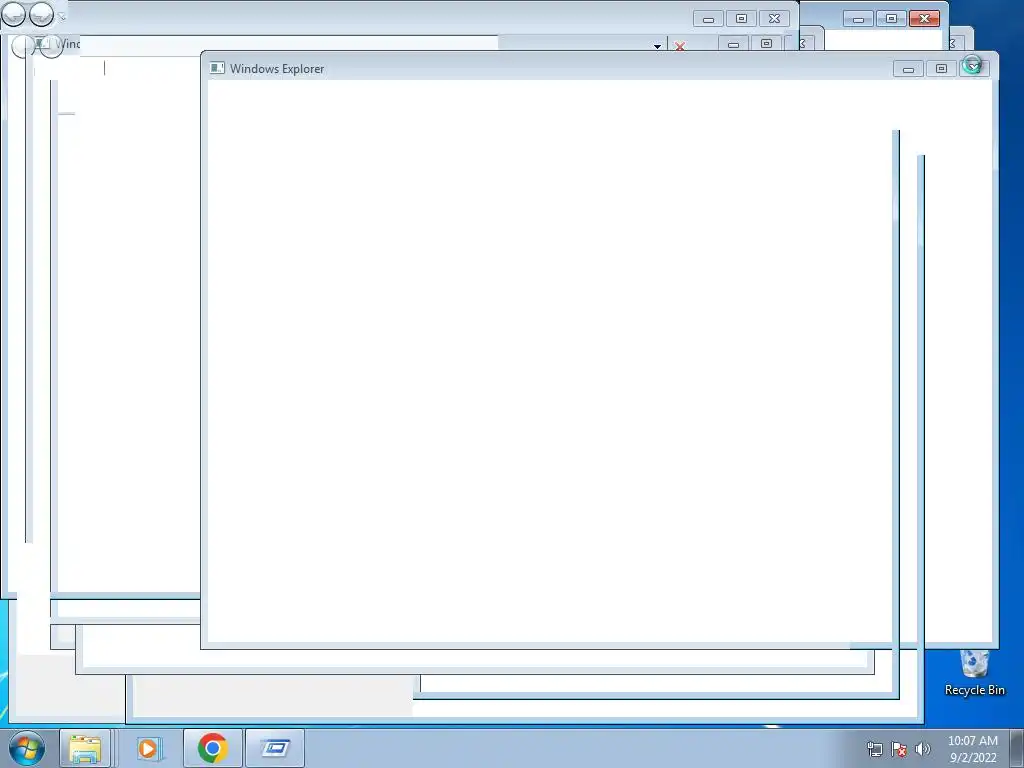Open the address bar history dropdown arrow
This screenshot has width=1024, height=768.
[x=657, y=46]
